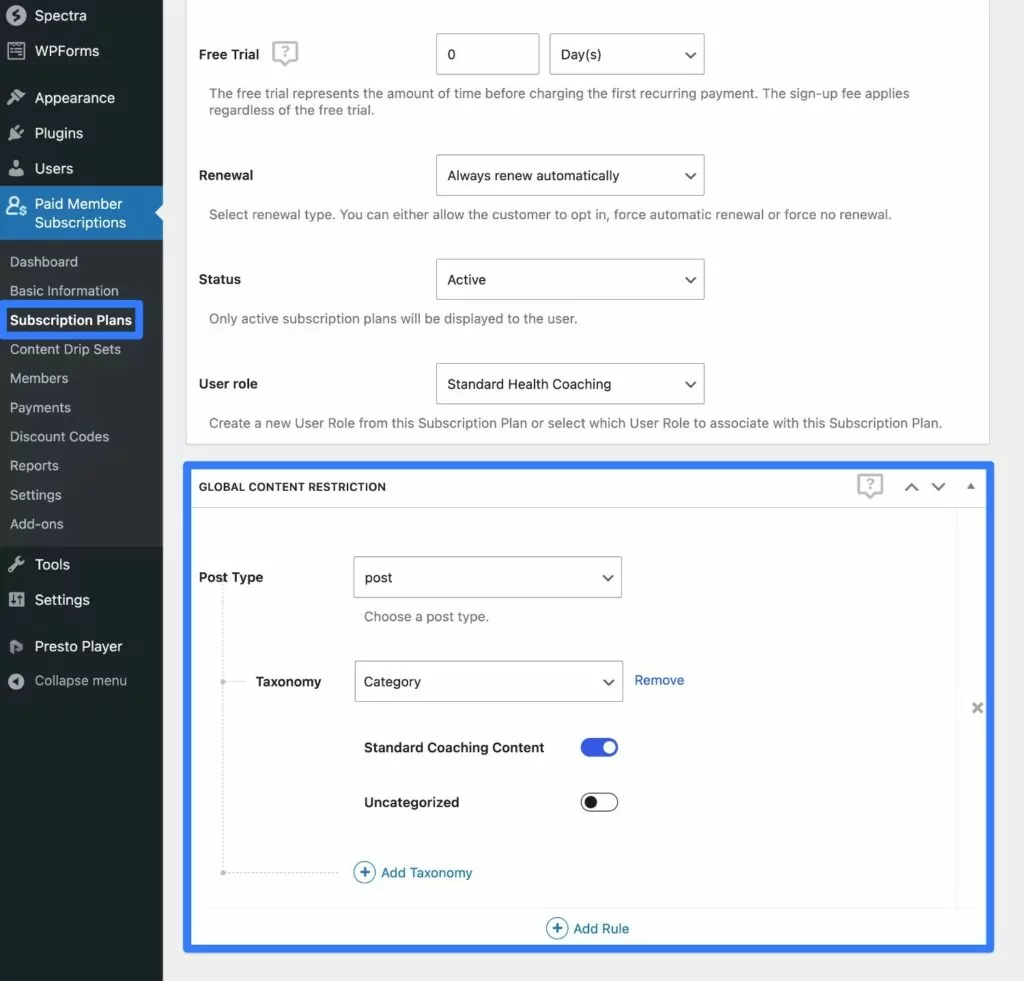Open the Post Type dropdown

[x=487, y=577]
